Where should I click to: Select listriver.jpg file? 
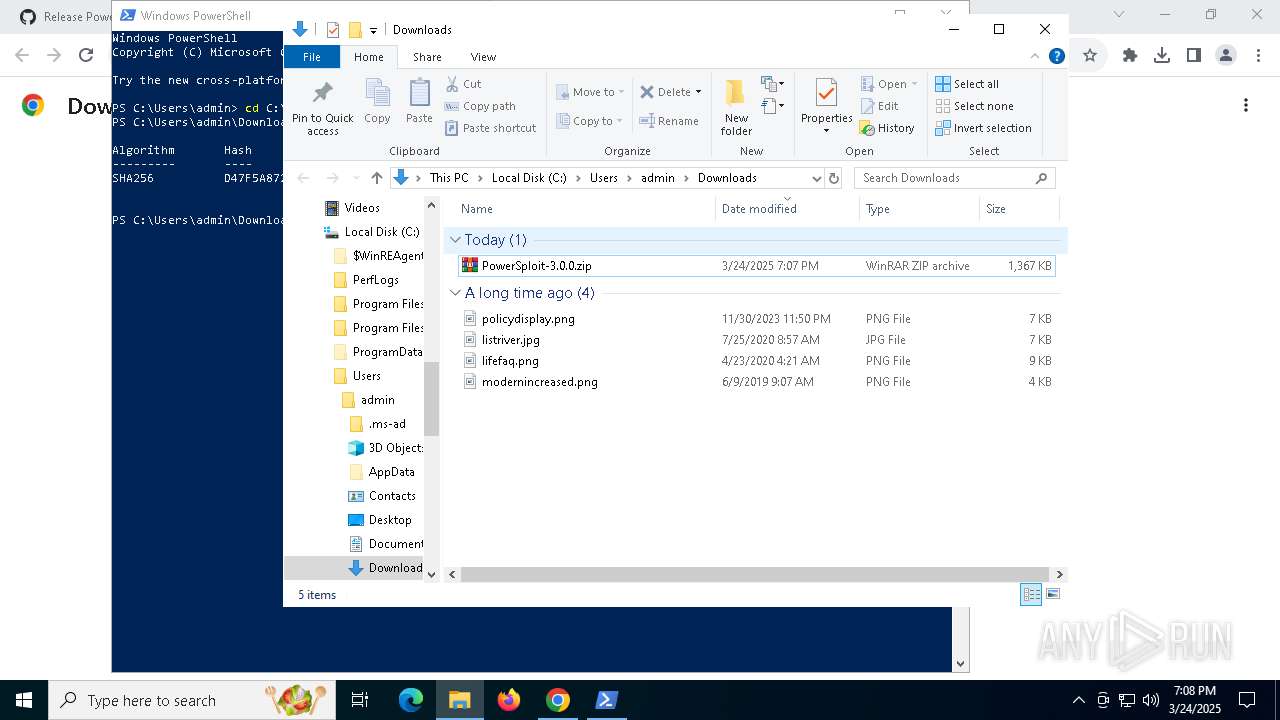(x=756, y=340)
